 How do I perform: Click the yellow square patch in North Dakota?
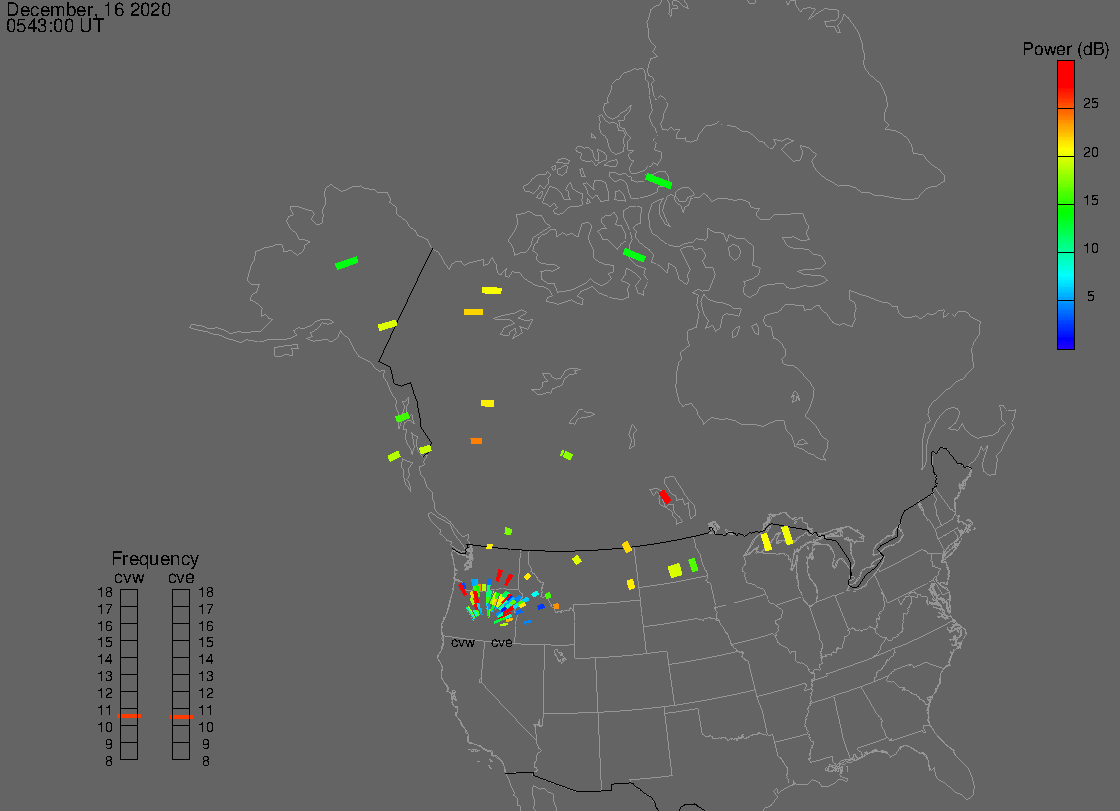tap(675, 570)
